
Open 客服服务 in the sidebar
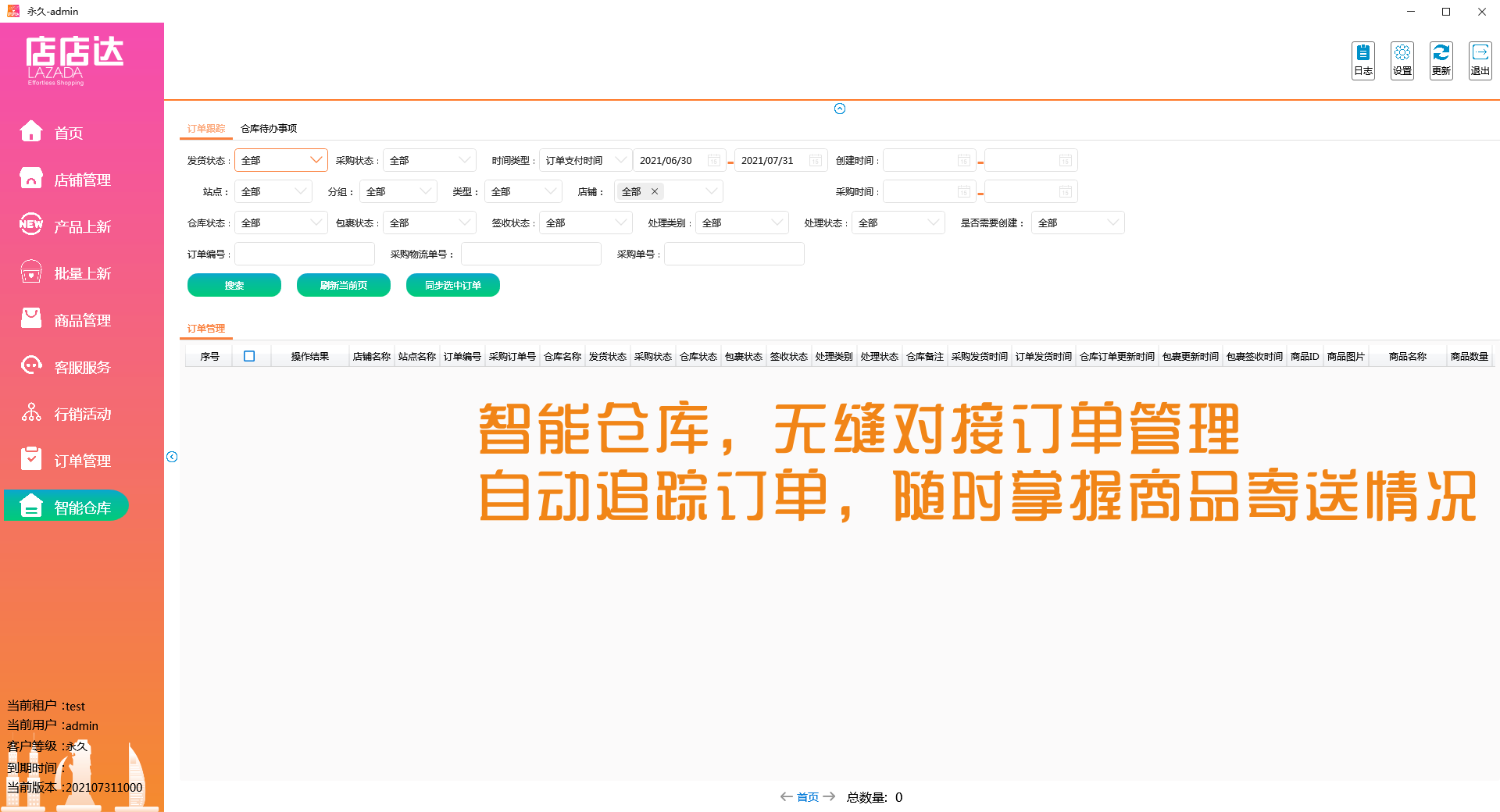66,367
